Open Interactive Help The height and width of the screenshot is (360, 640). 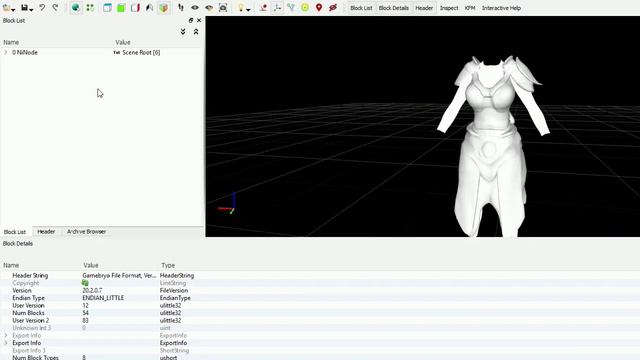click(x=501, y=8)
